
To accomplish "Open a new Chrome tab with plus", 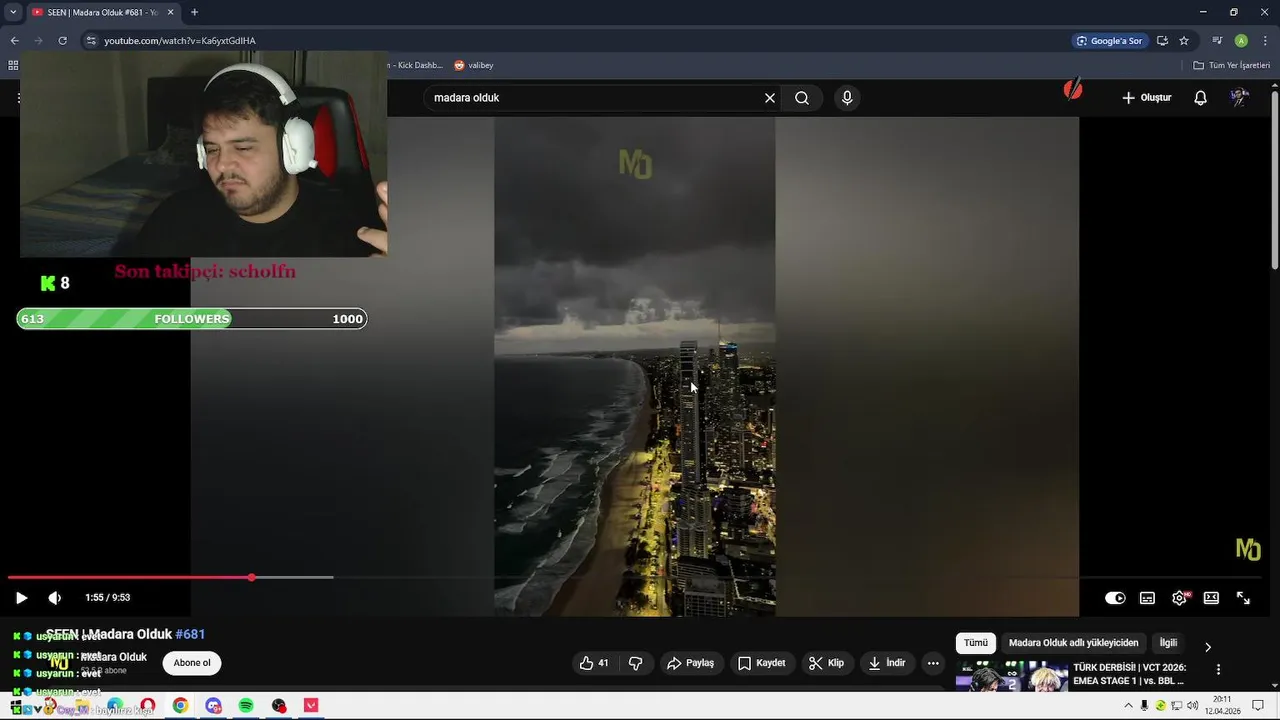I will pyautogui.click(x=194, y=12).
